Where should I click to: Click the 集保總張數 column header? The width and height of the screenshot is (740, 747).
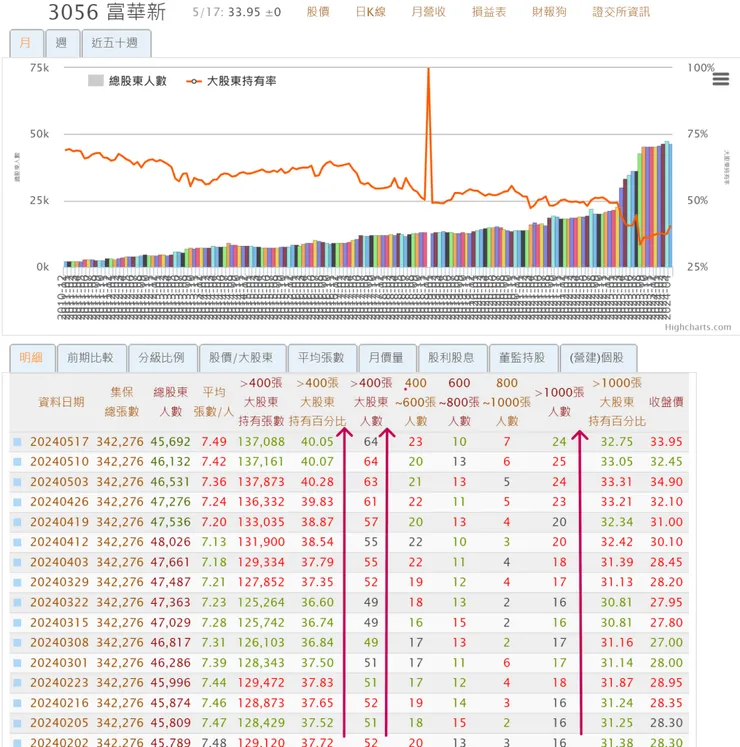[122, 402]
